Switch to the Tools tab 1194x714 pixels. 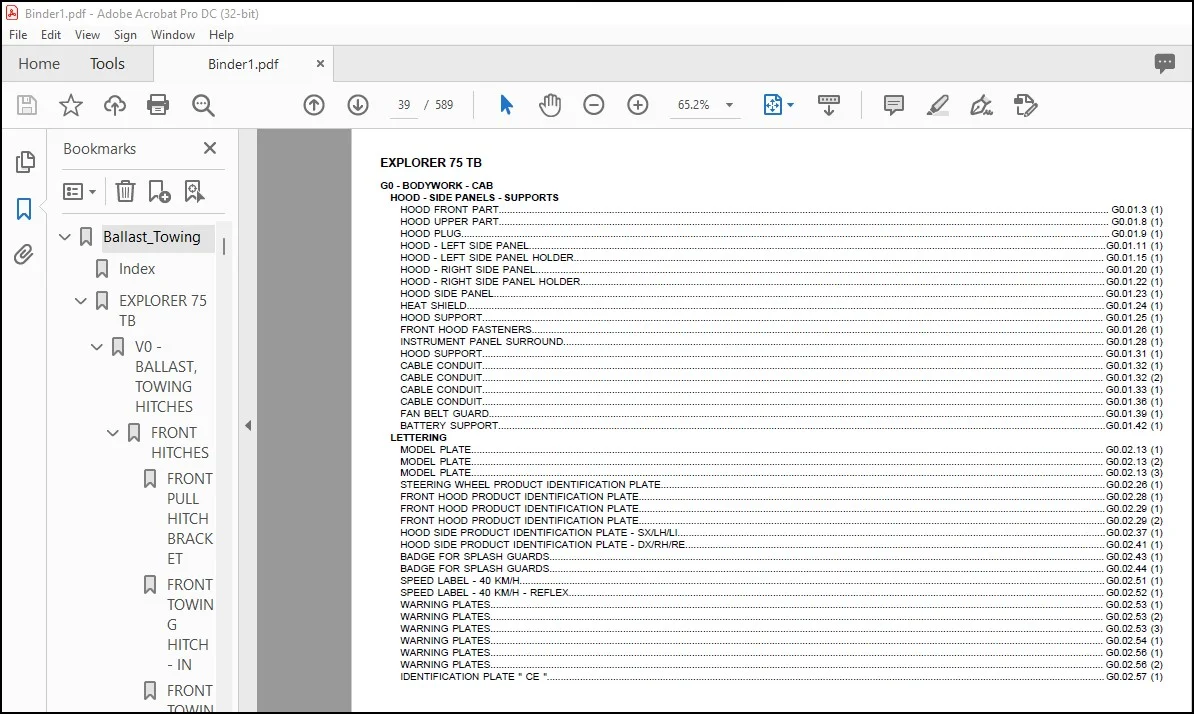(x=107, y=64)
